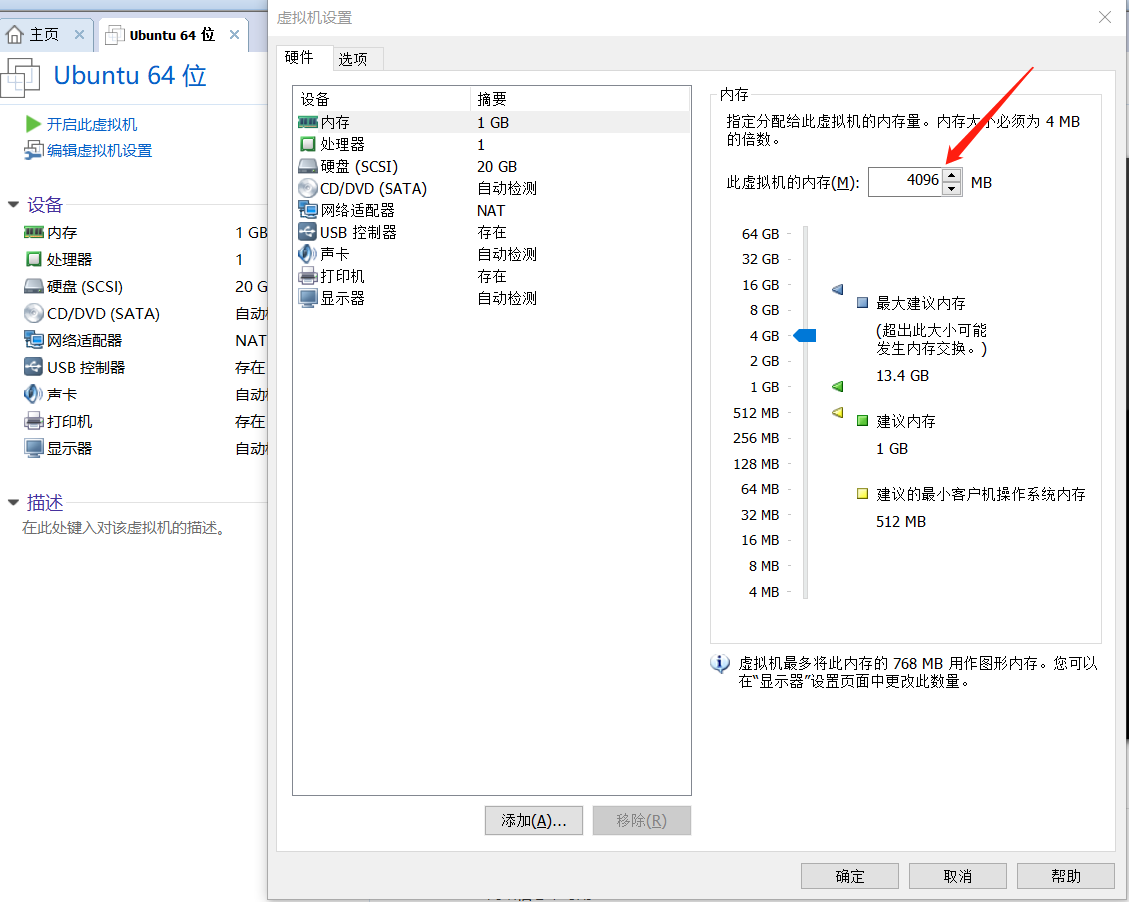The width and height of the screenshot is (1129, 902).
Task: Click the 描述 text area in main window
Action: click(x=124, y=528)
